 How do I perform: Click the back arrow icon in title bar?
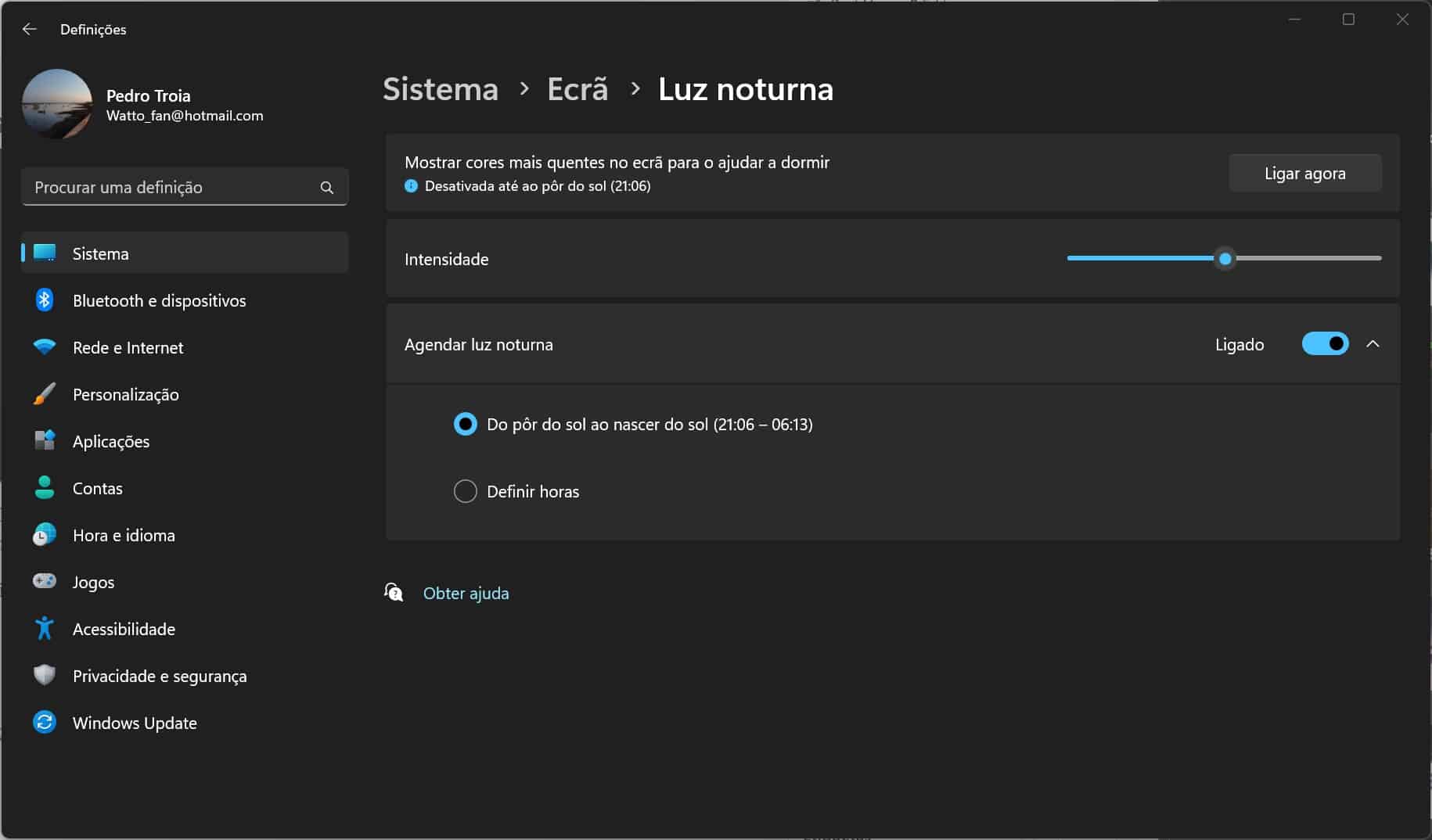30,29
